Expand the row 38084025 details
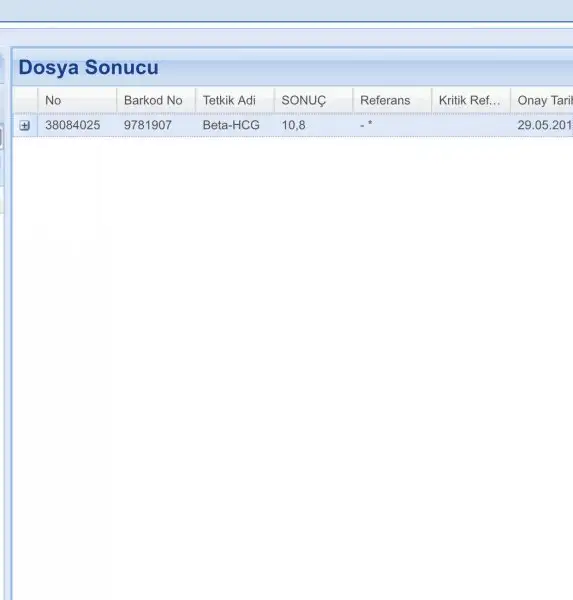The image size is (573, 600). (x=24, y=126)
